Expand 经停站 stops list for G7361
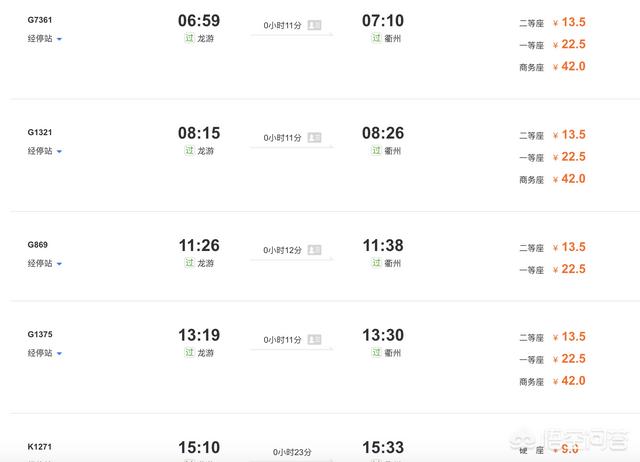 [44, 39]
